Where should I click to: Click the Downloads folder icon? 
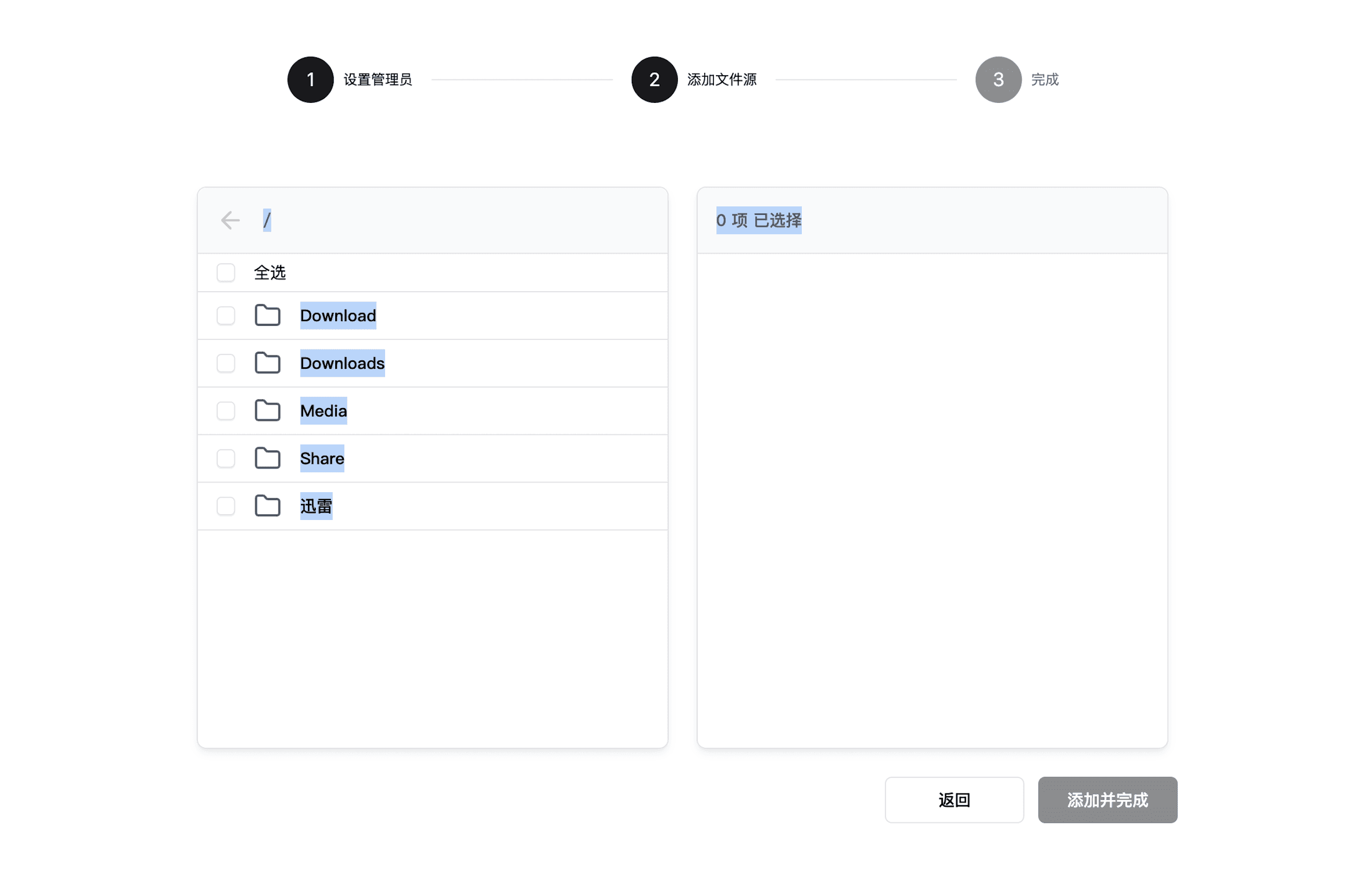(267, 363)
